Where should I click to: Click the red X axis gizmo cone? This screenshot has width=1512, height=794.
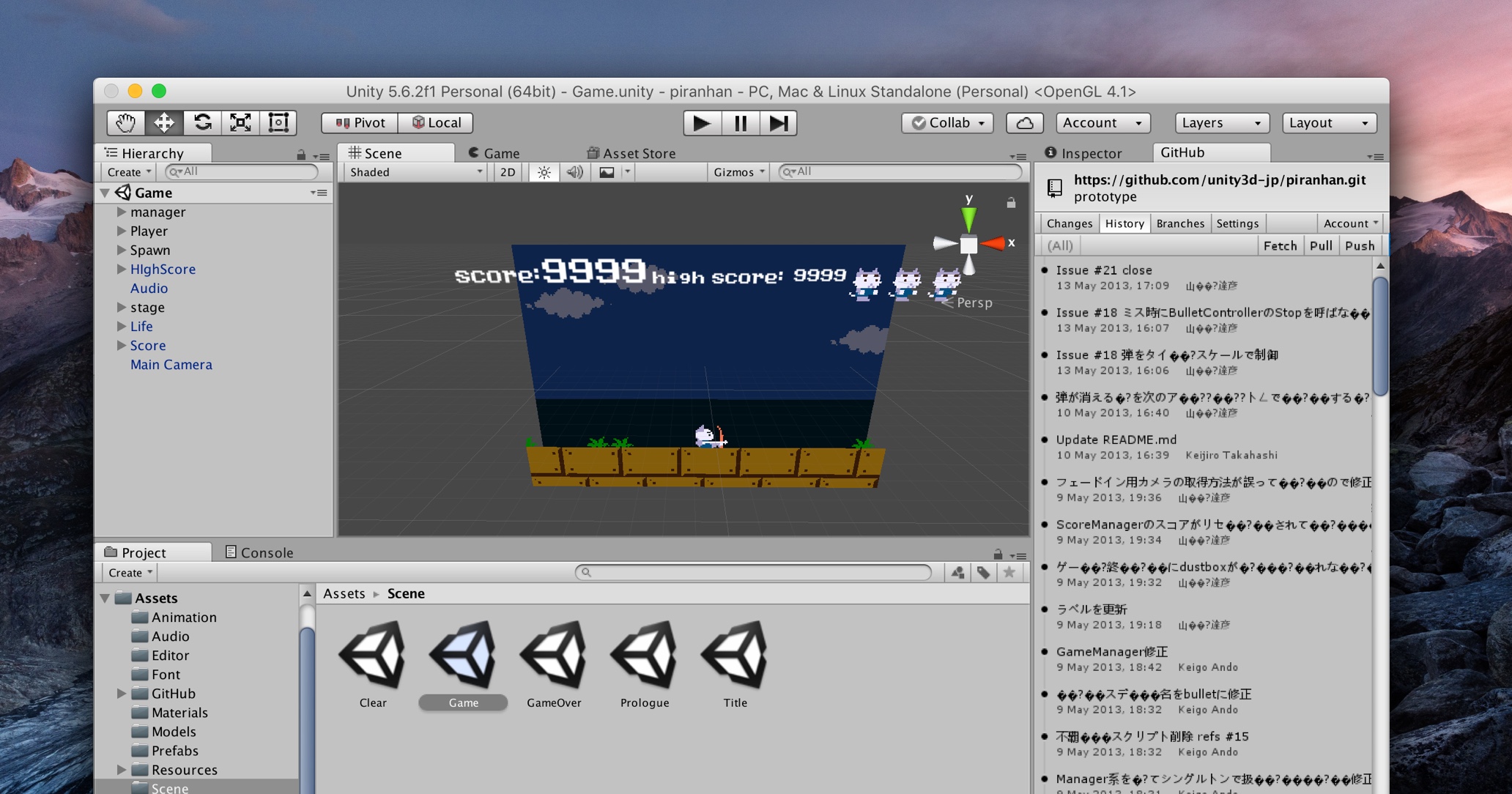pyautogui.click(x=993, y=244)
